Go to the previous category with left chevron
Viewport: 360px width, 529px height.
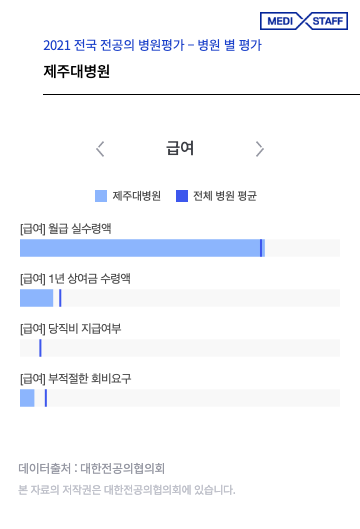pyautogui.click(x=100, y=149)
